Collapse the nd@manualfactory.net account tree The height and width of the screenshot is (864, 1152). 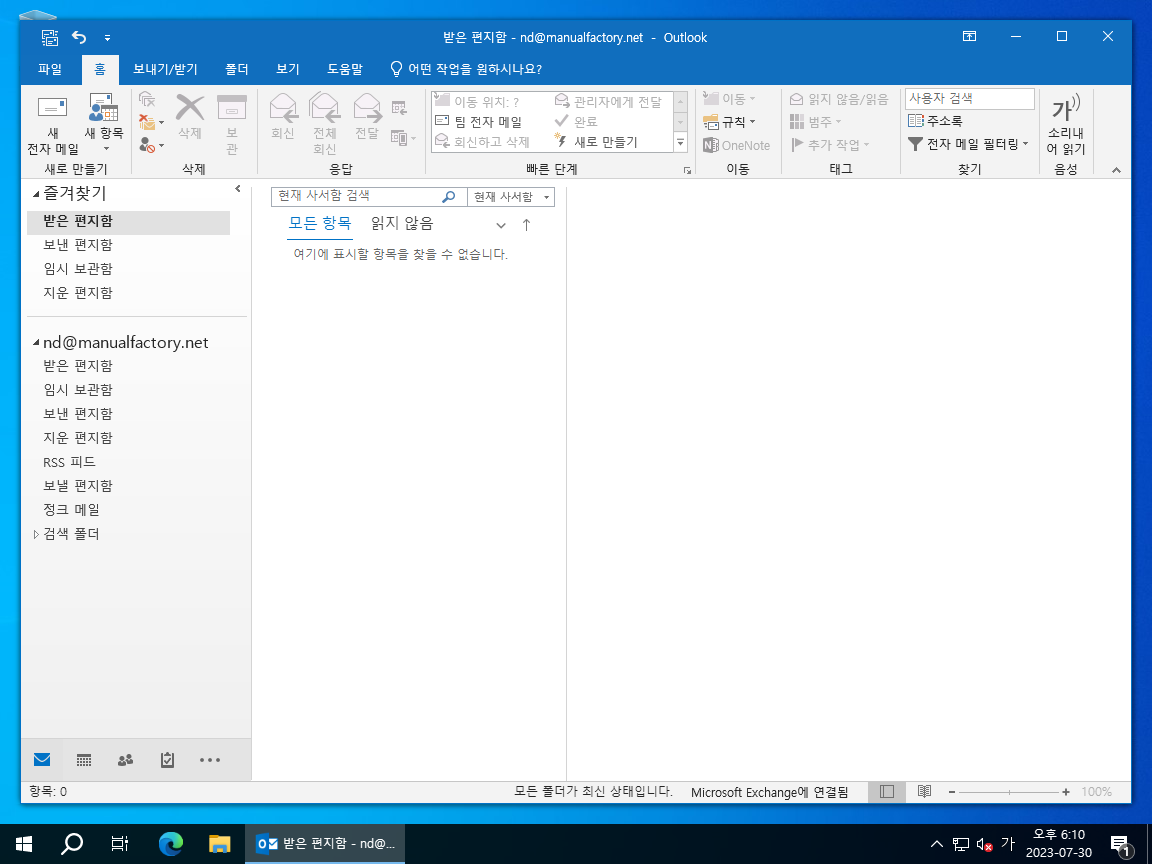point(35,343)
